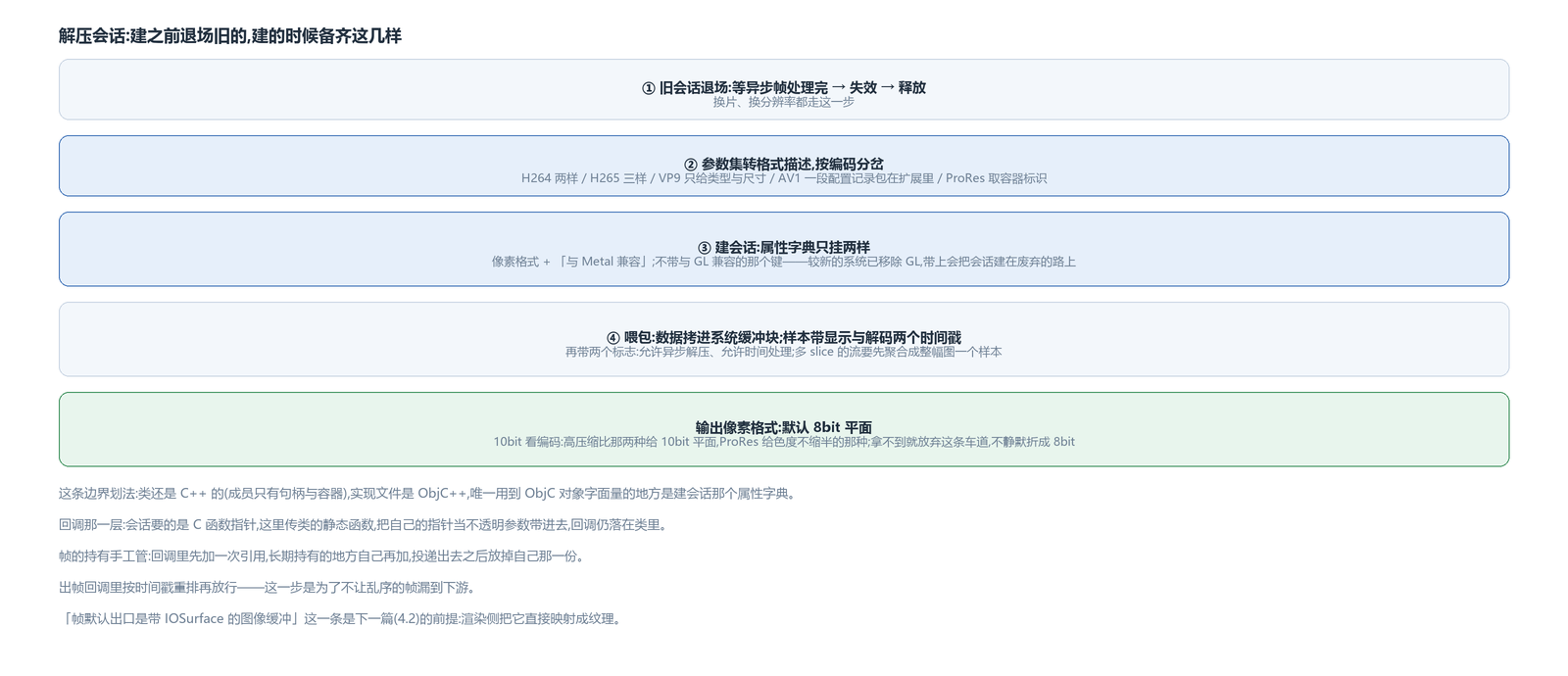The image size is (1568, 676).
Task: Click paragraph starting 回调那一层
Action: tap(366, 525)
